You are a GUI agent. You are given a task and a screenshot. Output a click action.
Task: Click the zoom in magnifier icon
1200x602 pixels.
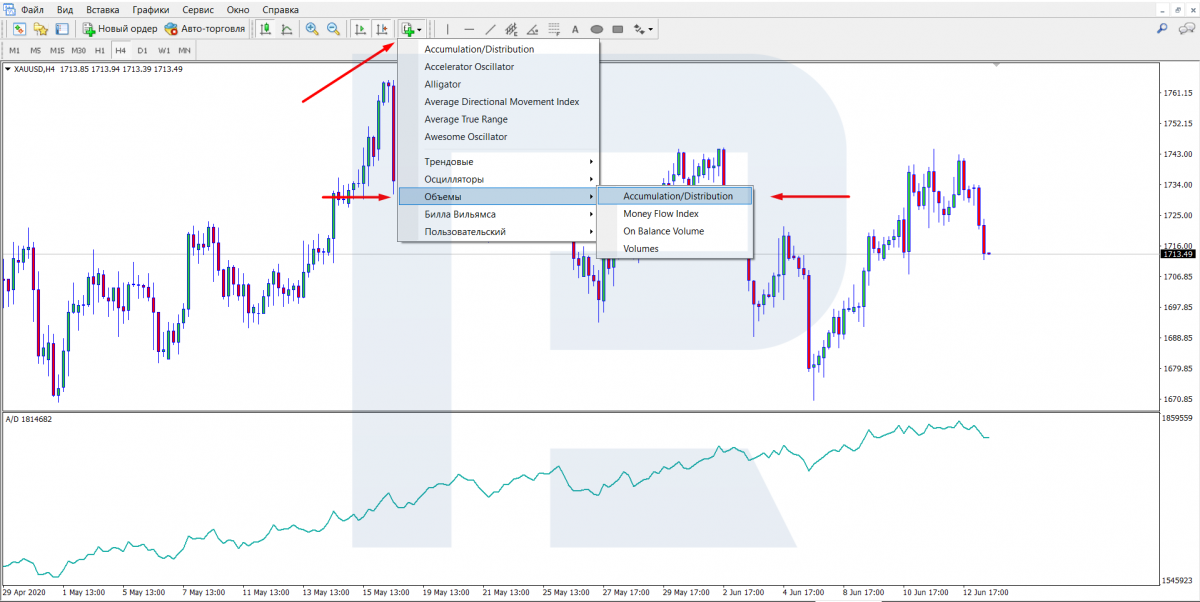[312, 29]
